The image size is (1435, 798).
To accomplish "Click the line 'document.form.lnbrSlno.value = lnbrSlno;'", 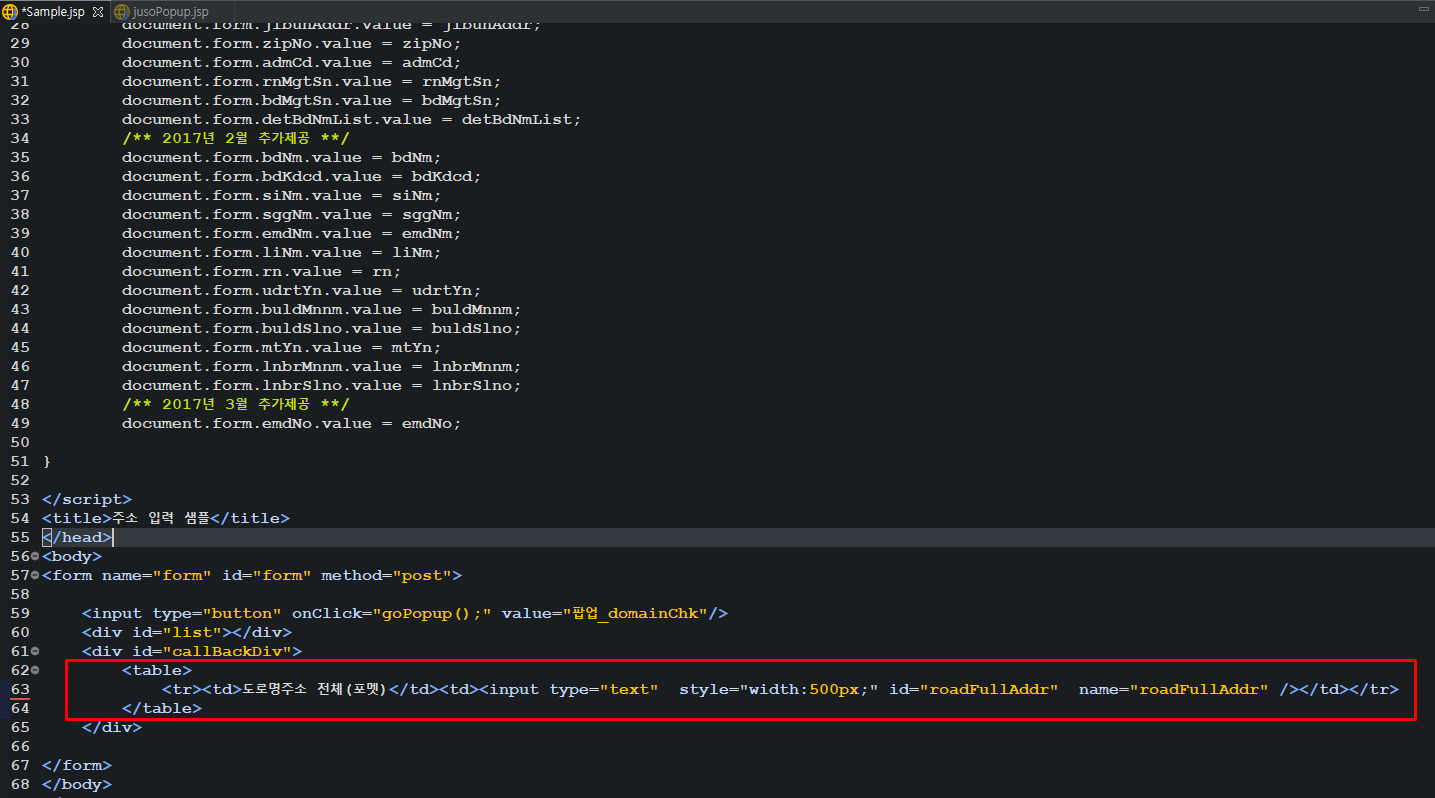I will [321, 385].
